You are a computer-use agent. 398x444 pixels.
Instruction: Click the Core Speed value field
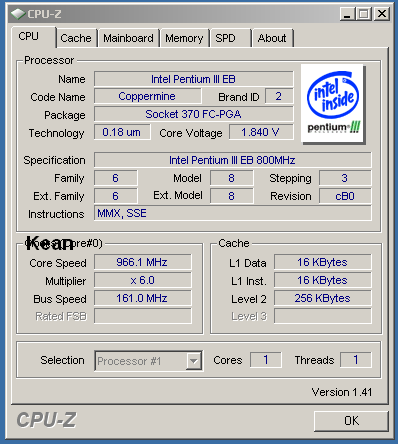click(x=143, y=262)
